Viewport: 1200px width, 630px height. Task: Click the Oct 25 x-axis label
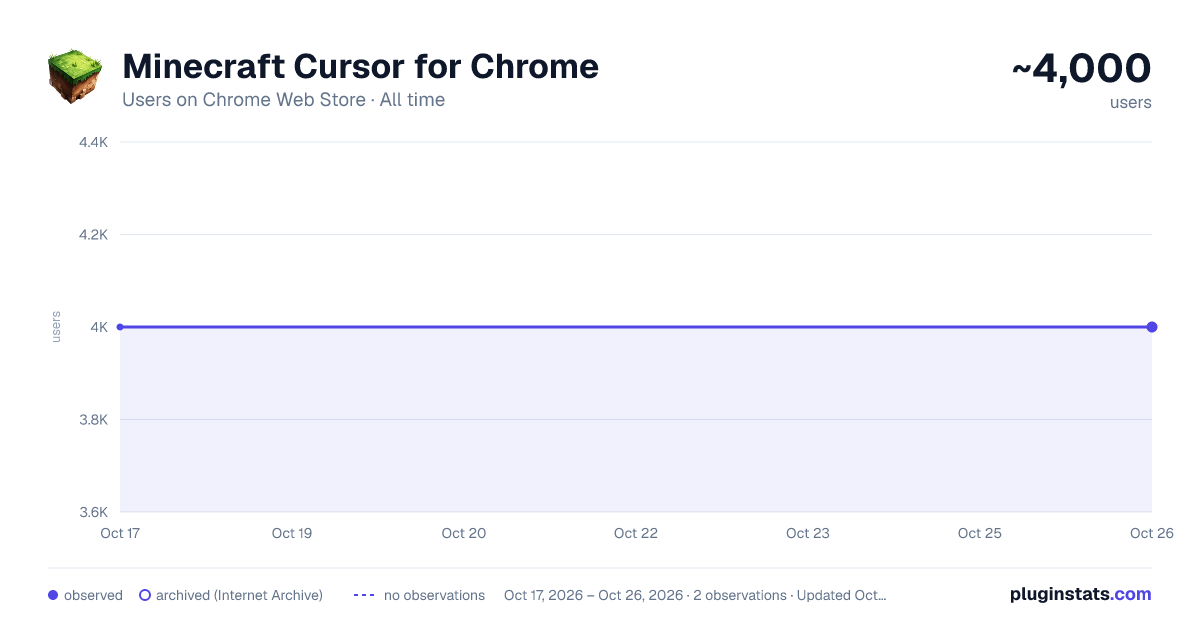click(980, 533)
